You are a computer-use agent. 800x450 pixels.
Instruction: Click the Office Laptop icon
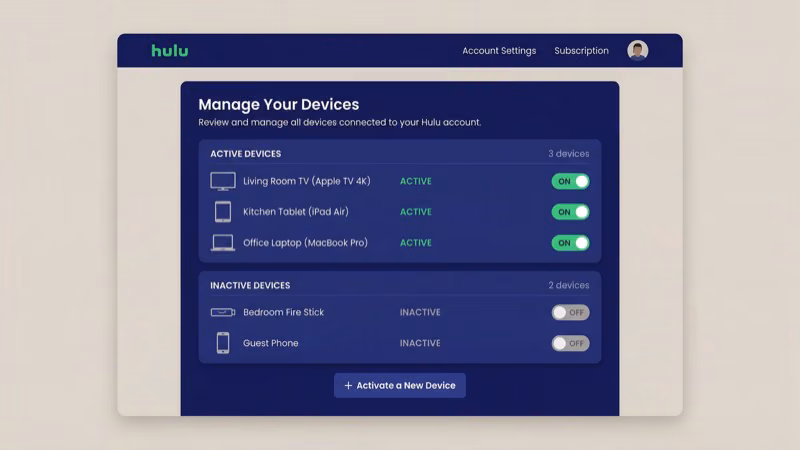point(223,243)
